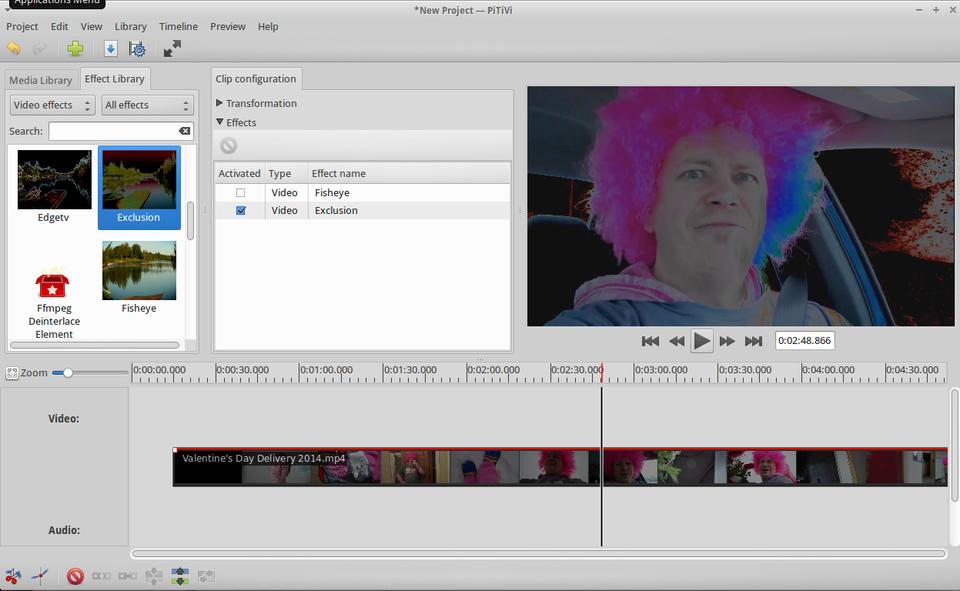The width and height of the screenshot is (960, 591).
Task: Open the All effects category dropdown
Action: point(147,105)
